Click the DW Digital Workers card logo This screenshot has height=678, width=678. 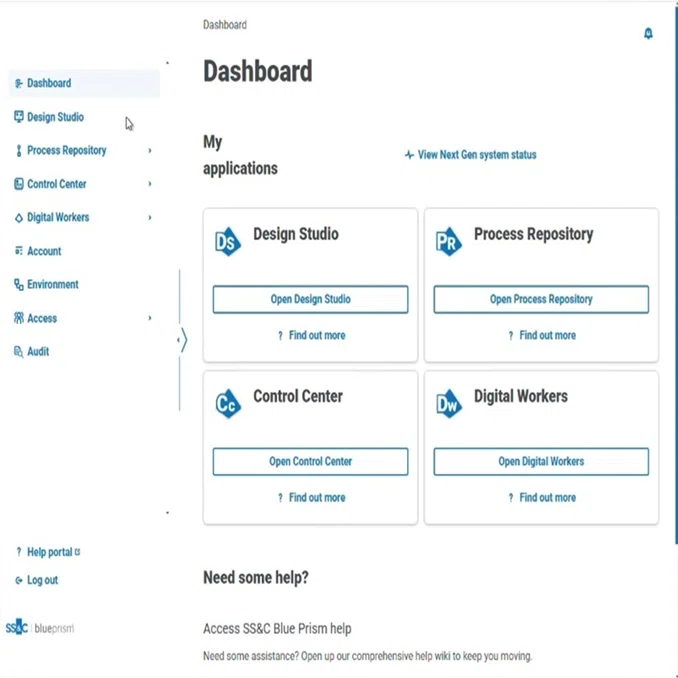tap(449, 404)
